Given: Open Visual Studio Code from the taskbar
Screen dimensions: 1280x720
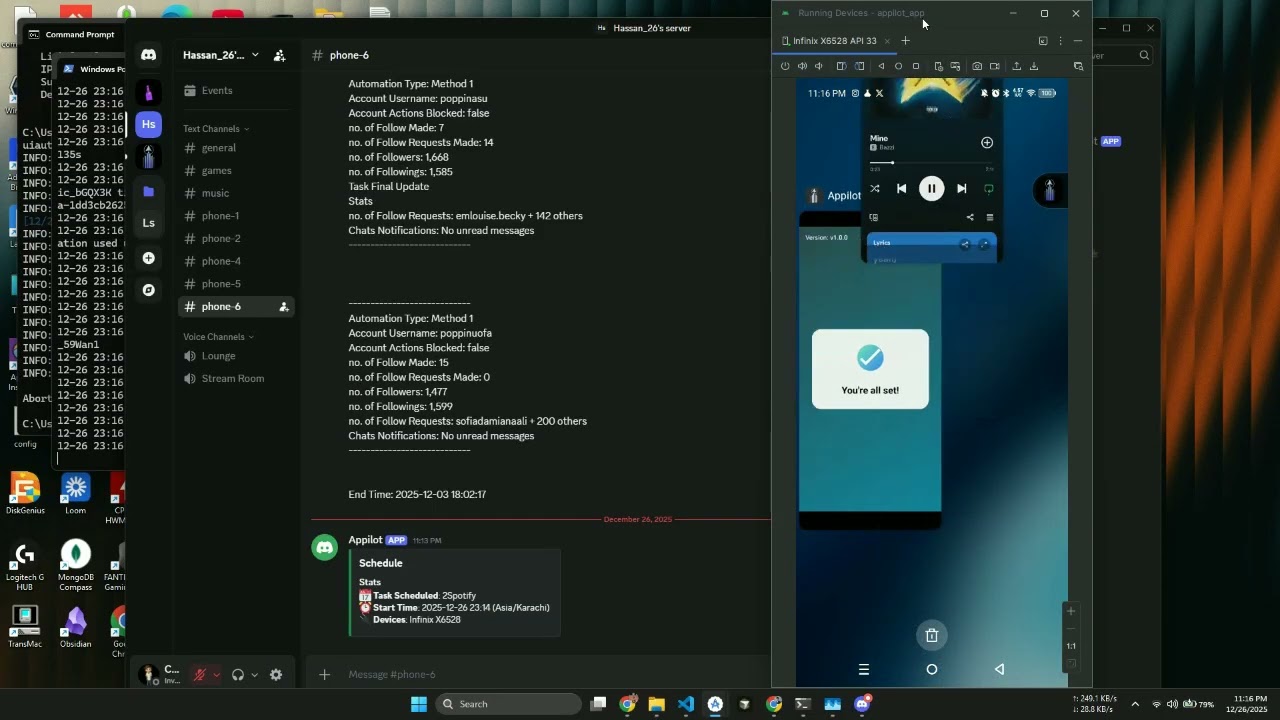Looking at the screenshot, I should point(686,704).
